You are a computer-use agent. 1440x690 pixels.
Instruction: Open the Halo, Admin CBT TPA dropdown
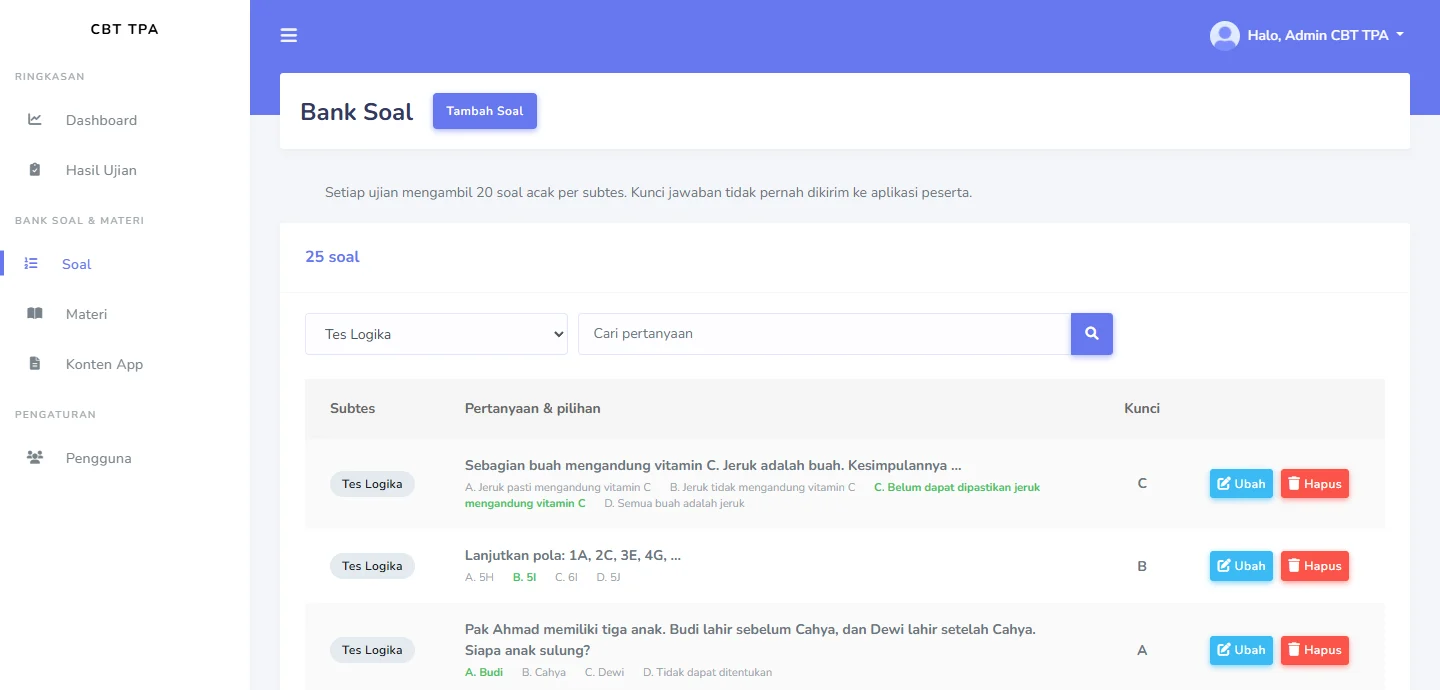coord(1307,36)
